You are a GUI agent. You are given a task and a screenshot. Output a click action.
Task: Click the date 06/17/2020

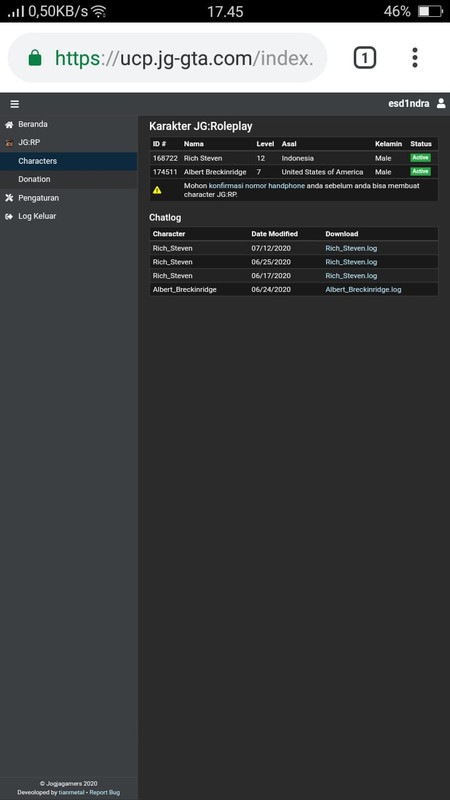pyautogui.click(x=271, y=276)
